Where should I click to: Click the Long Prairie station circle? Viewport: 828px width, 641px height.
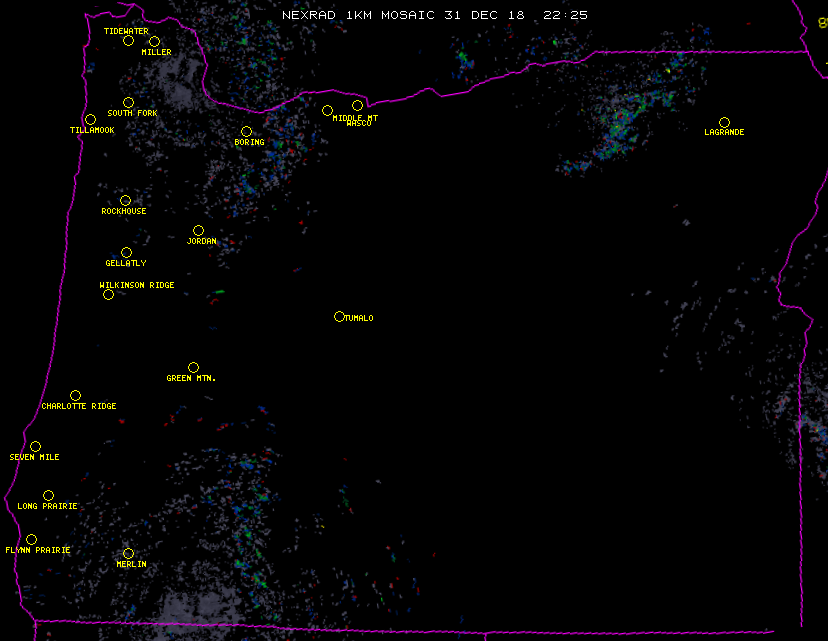pyautogui.click(x=48, y=496)
